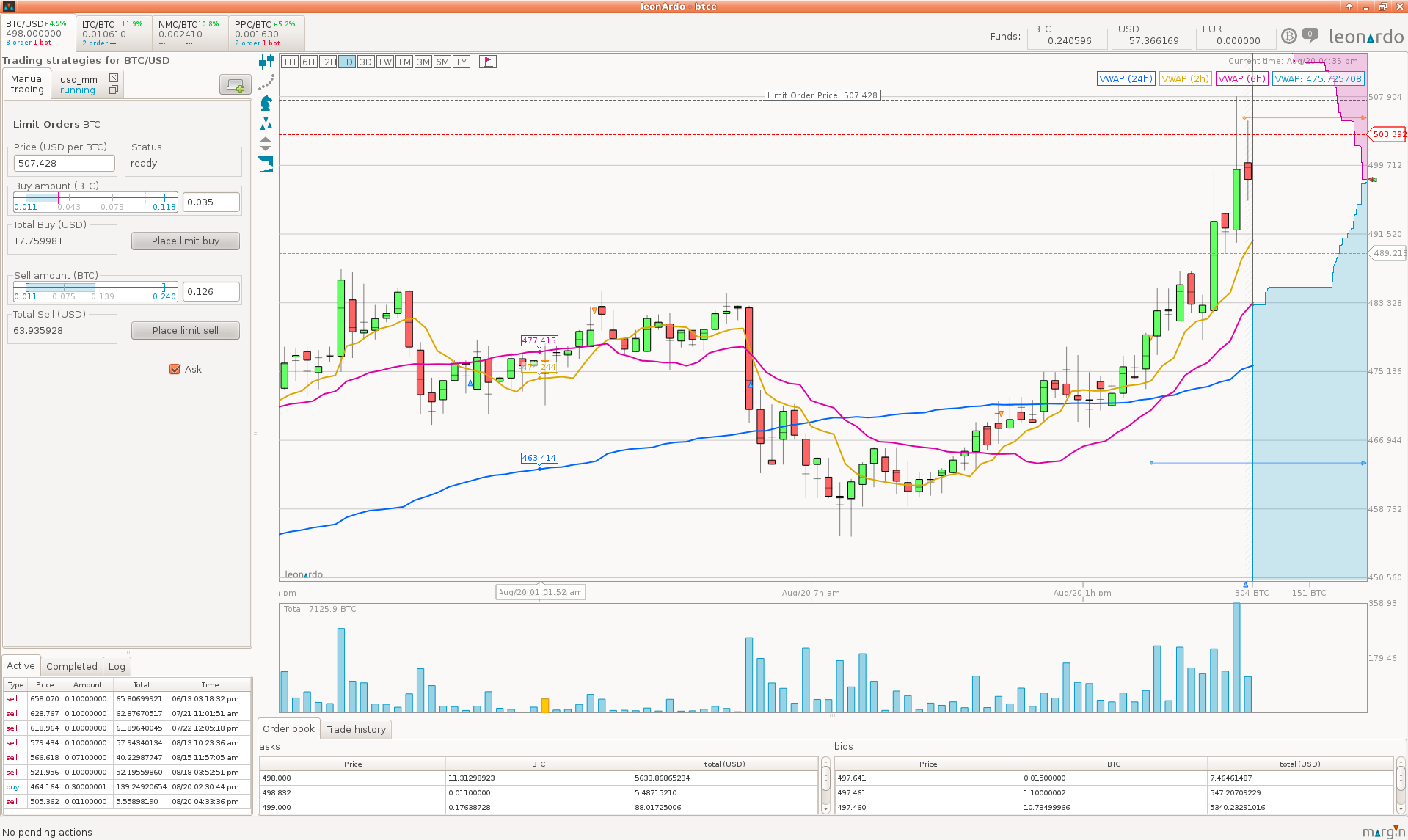Image resolution: width=1408 pixels, height=840 pixels.
Task: Sort active orders by Price column
Action: [x=45, y=684]
